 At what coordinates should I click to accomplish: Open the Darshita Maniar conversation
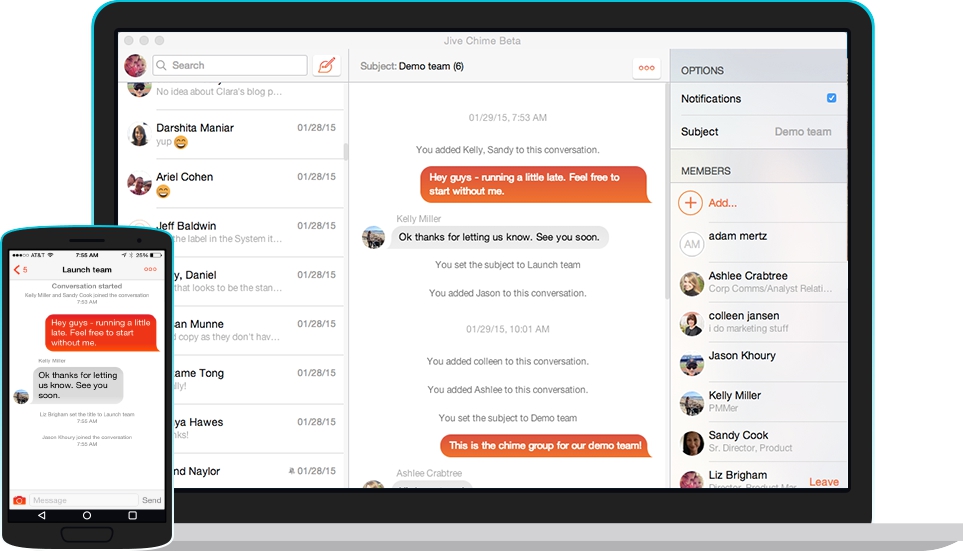pos(235,135)
